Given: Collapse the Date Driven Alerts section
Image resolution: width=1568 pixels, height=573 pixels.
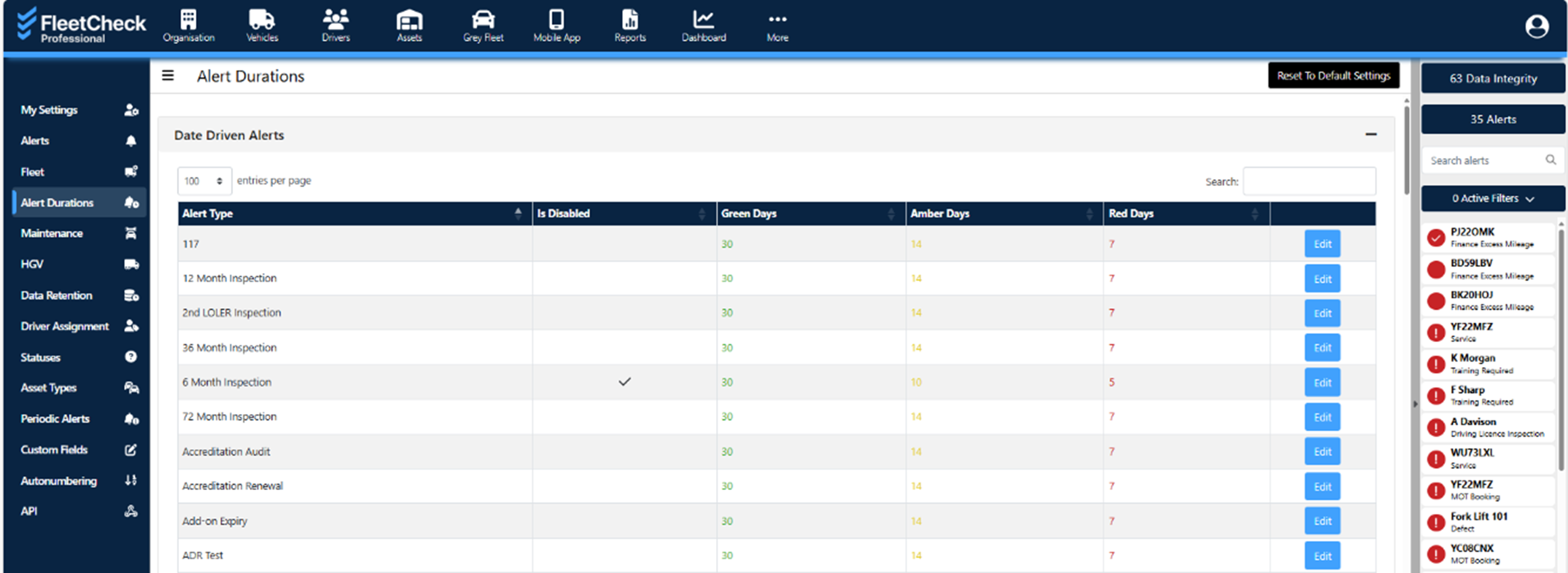Looking at the screenshot, I should click(1371, 134).
